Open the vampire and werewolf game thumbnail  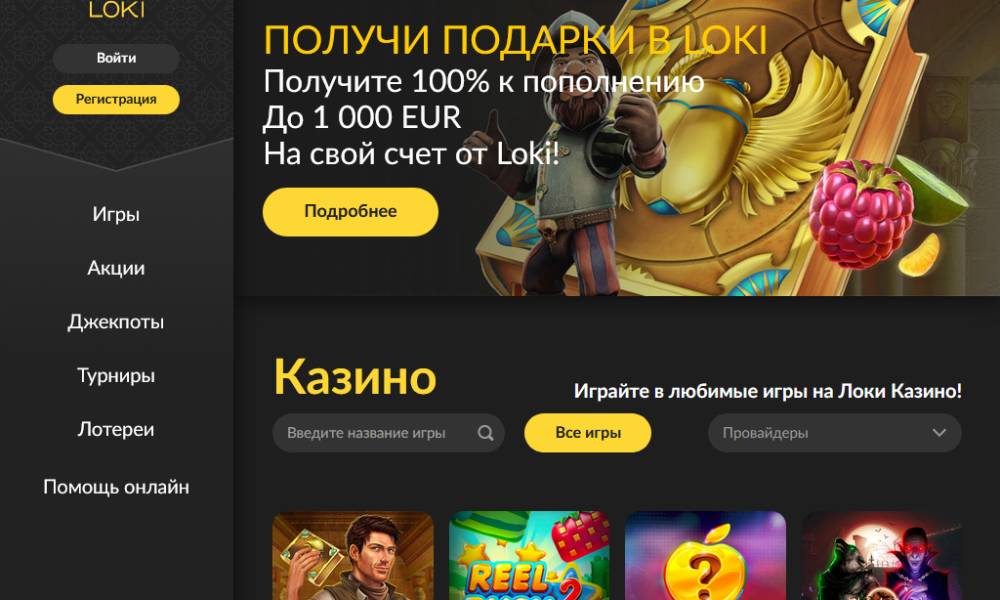(x=881, y=555)
